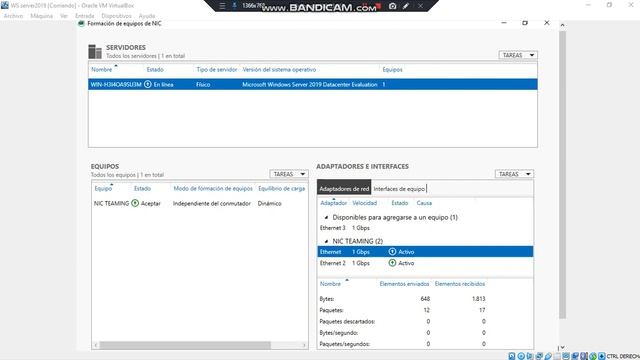Select the NIC TEAMING team row

click(200, 203)
